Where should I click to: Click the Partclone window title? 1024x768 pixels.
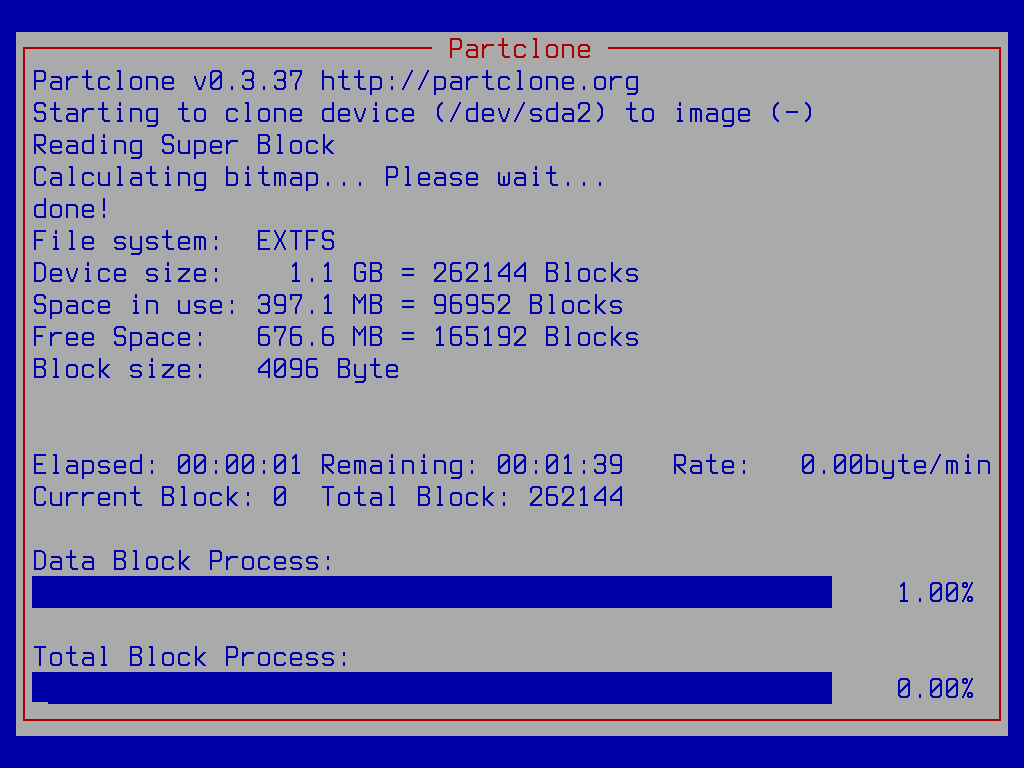point(520,49)
